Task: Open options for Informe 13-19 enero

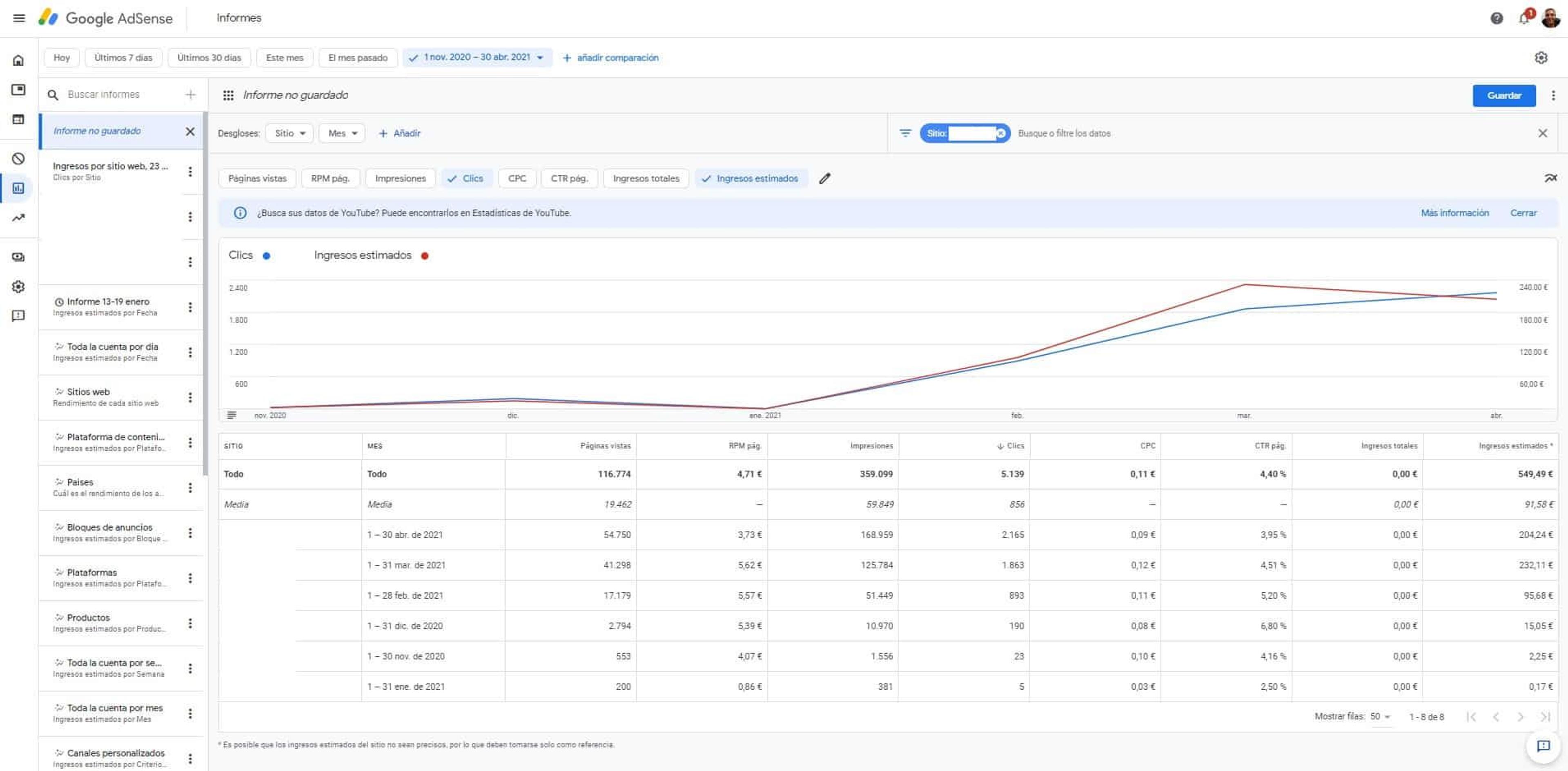Action: pos(190,308)
